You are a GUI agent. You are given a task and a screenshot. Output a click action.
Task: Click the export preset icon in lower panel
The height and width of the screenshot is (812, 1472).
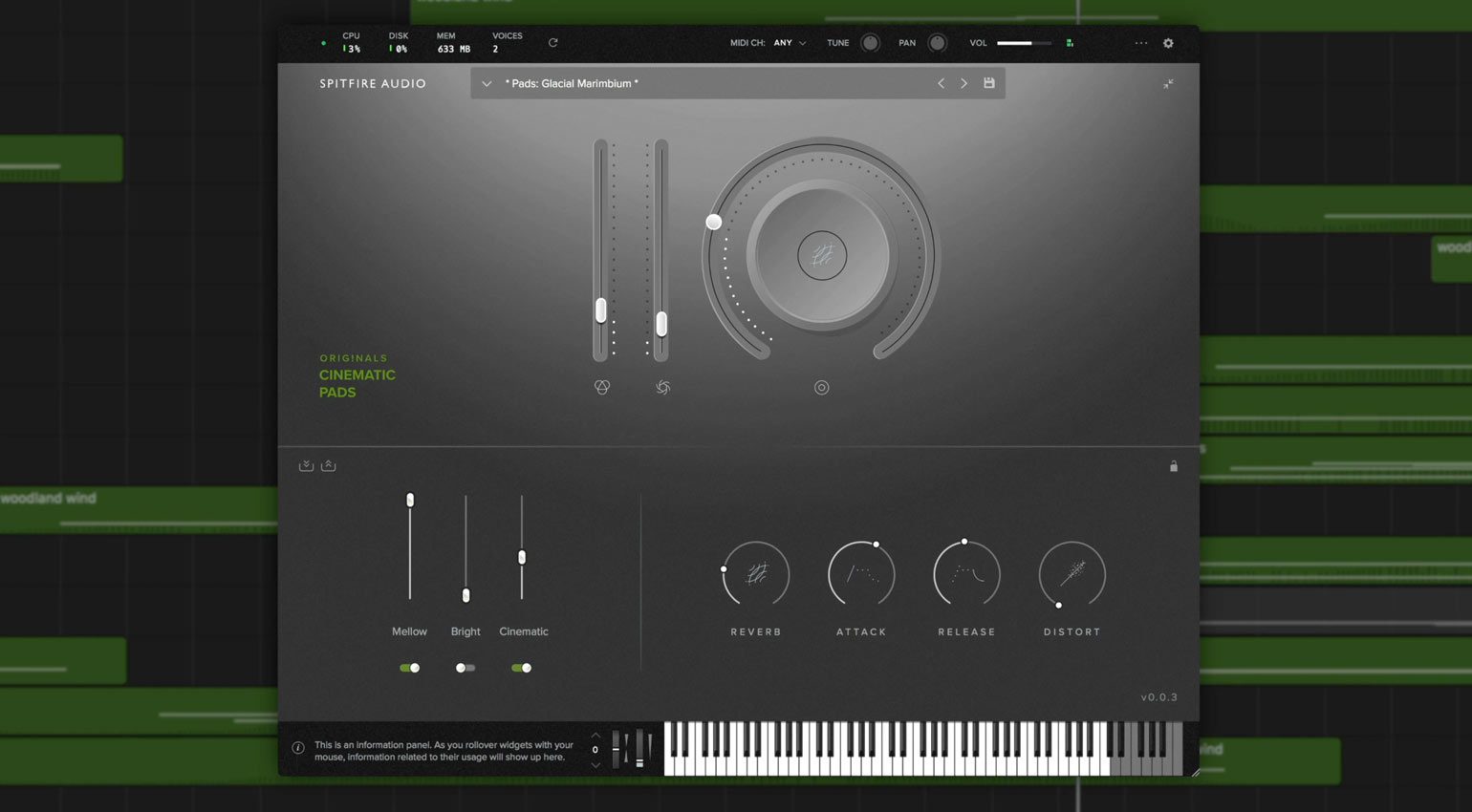328,465
